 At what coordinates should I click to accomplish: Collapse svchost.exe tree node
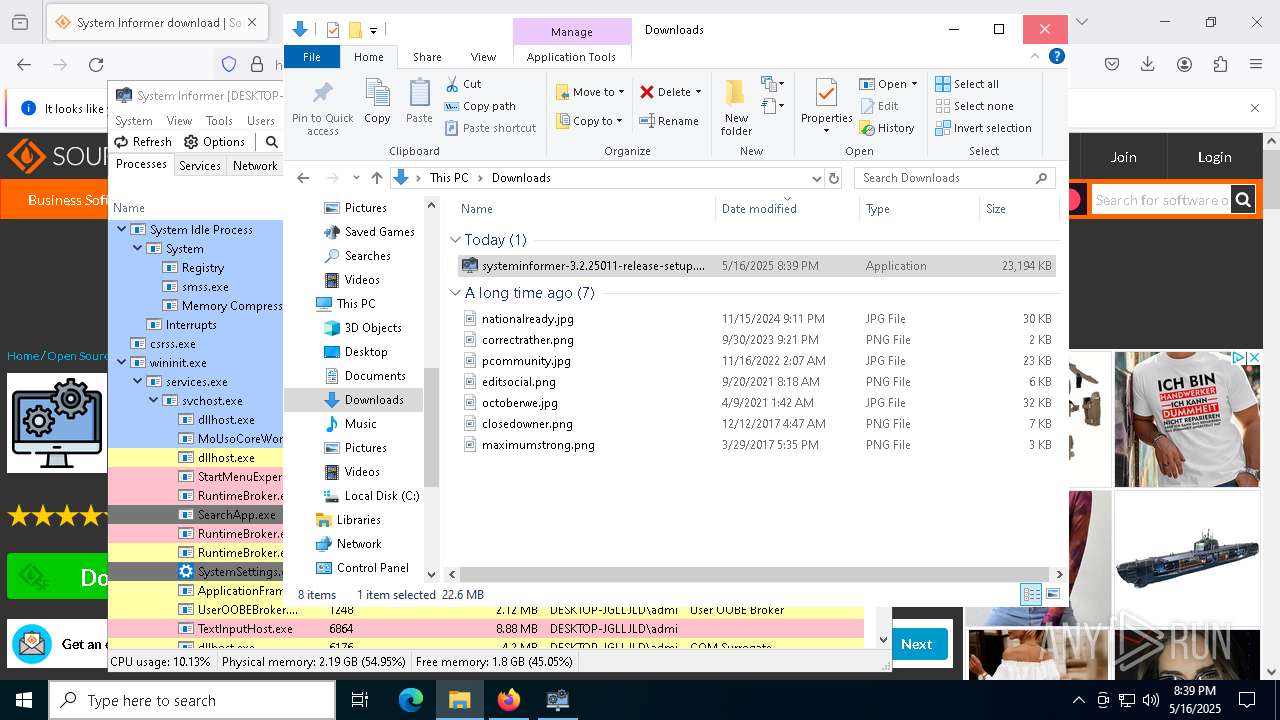point(154,400)
